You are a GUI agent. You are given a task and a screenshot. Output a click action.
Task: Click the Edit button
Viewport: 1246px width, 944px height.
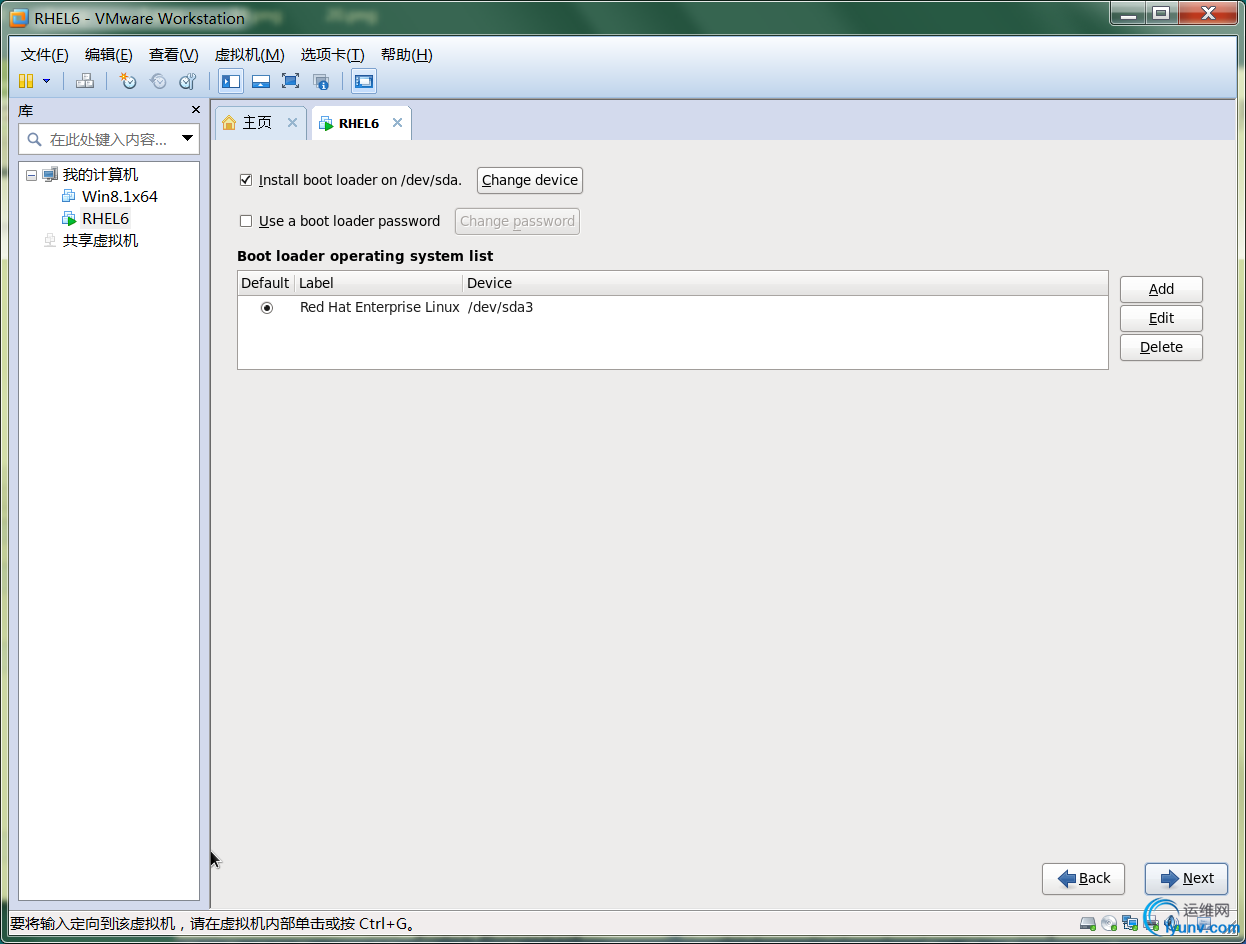click(x=1161, y=318)
